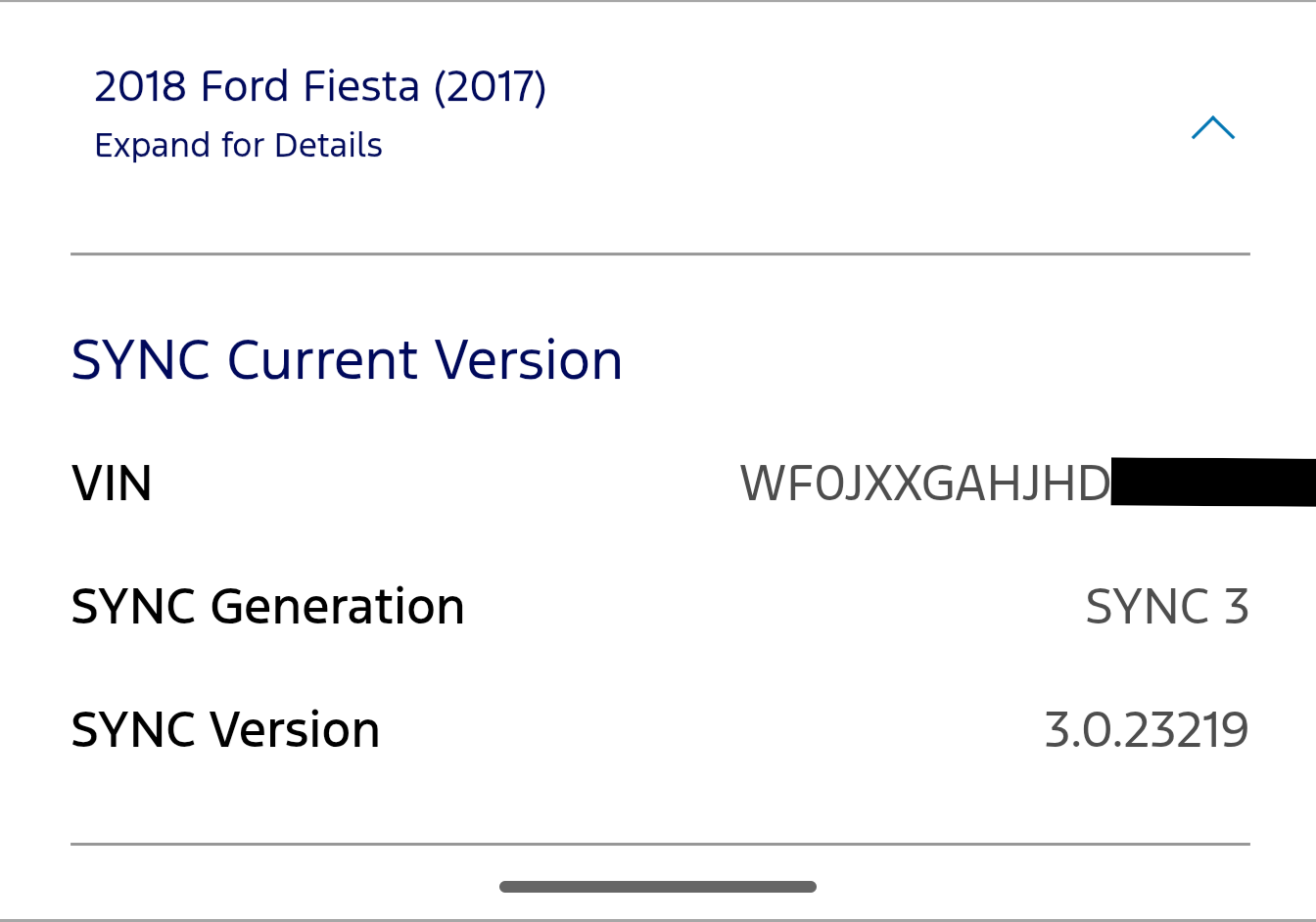Tap the VIN row label

[112, 484]
